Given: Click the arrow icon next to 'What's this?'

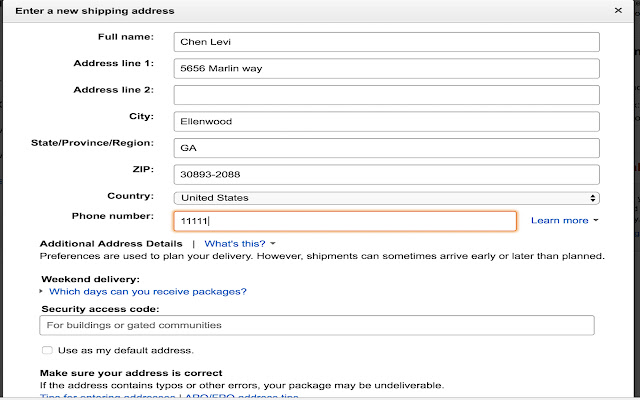Looking at the screenshot, I should [x=273, y=243].
